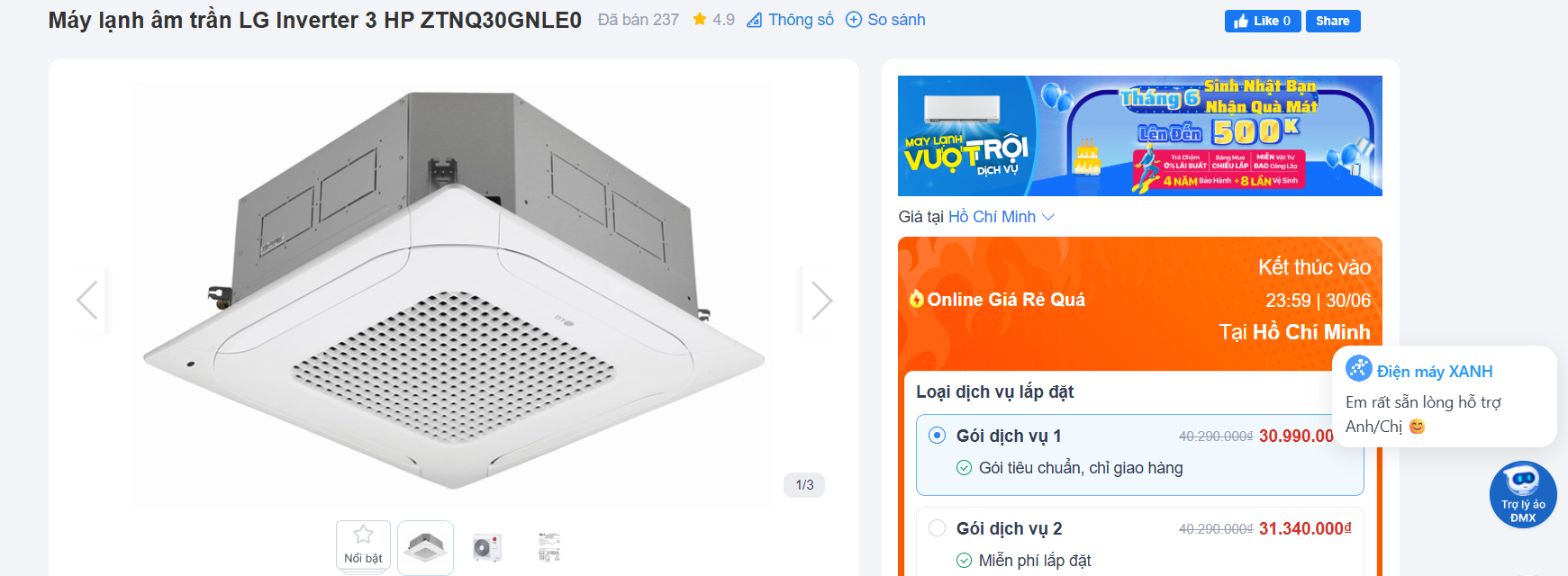The height and width of the screenshot is (576, 1568).
Task: Open the Trợ lý ảo ĐMX assistant icon
Action: tap(1523, 494)
